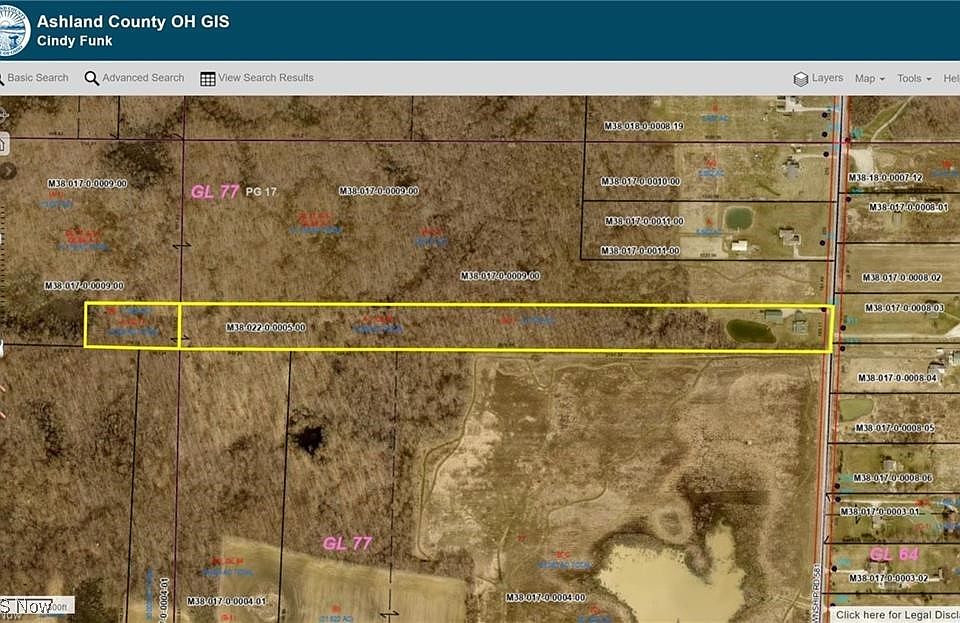Click the Basic Search option
Image resolution: width=960 pixels, height=623 pixels.
click(x=38, y=78)
